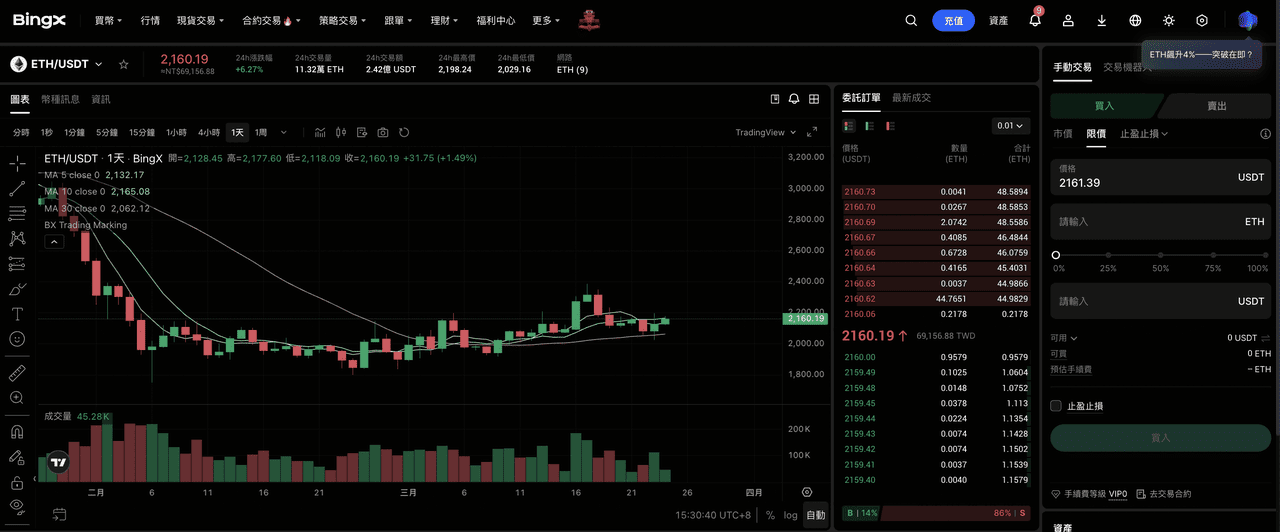Viewport: 1280px width, 532px height.
Task: Enable the 止盈止損 checkbox
Action: [x=1056, y=406]
